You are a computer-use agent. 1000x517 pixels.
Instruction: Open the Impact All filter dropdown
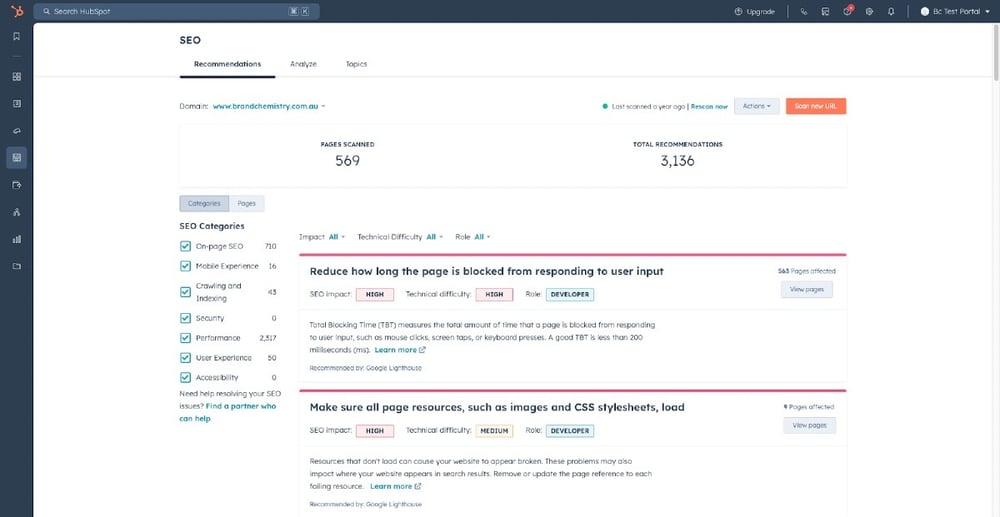337,237
